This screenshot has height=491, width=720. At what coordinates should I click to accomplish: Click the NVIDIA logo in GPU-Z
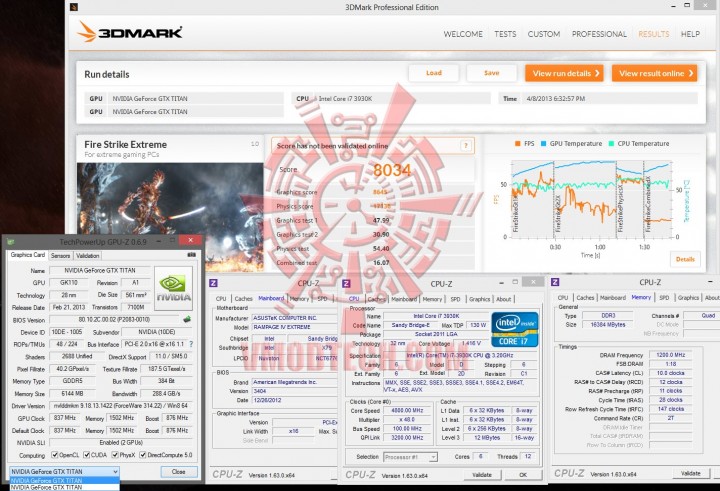coord(174,288)
